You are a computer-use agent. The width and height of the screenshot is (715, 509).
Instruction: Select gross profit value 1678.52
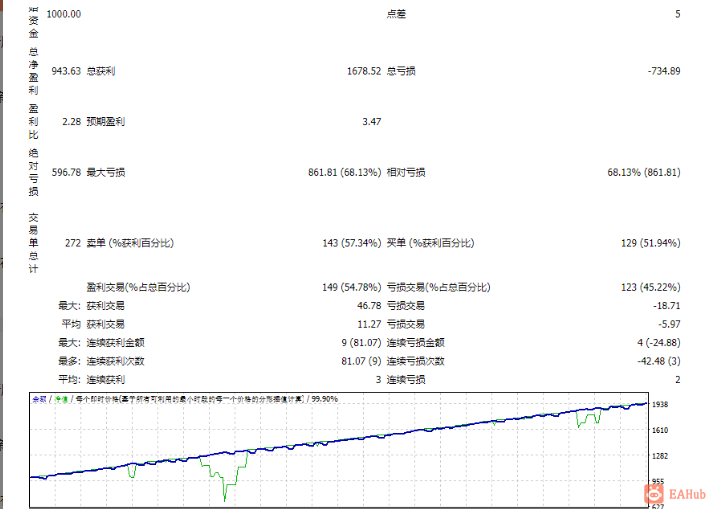[x=364, y=71]
